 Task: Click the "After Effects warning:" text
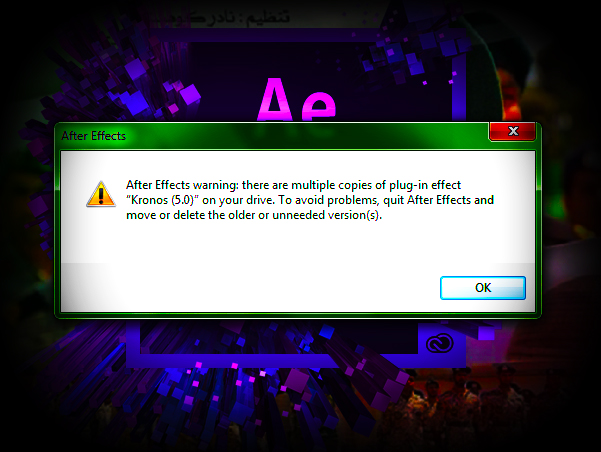click(x=182, y=185)
